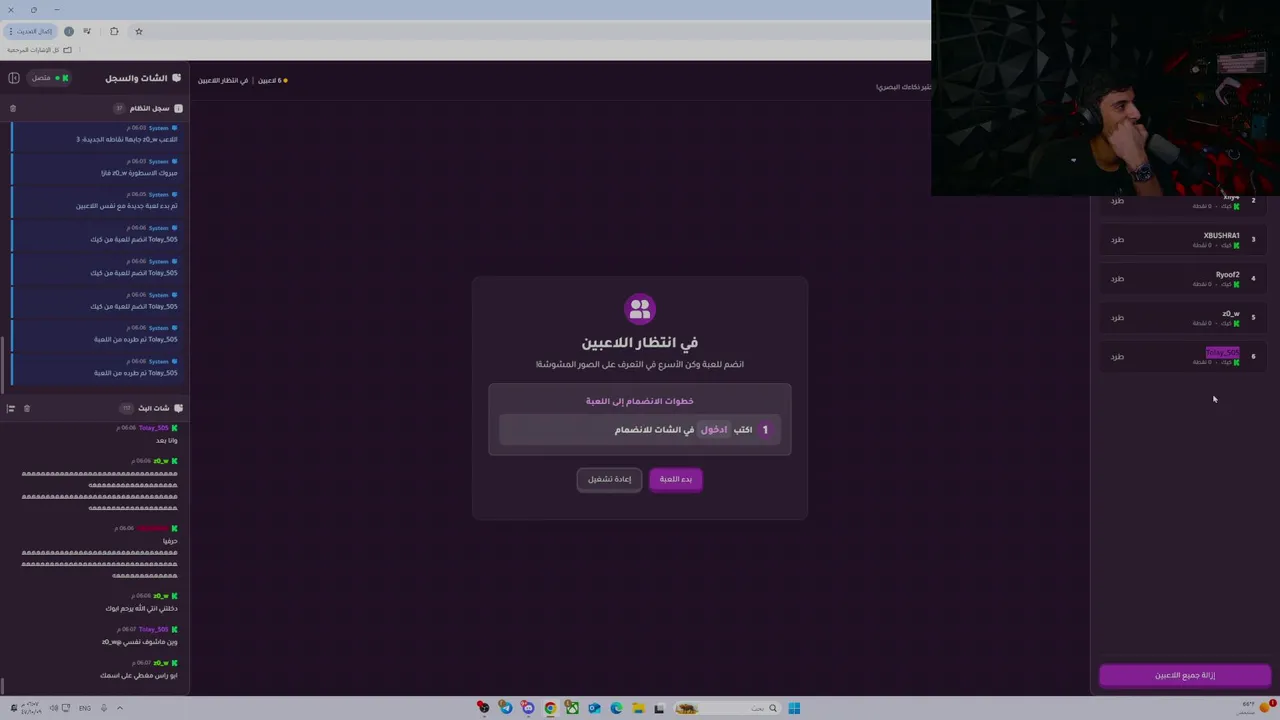Click microphone icon in system tray
This screenshot has height=720, width=1280.
(x=104, y=708)
